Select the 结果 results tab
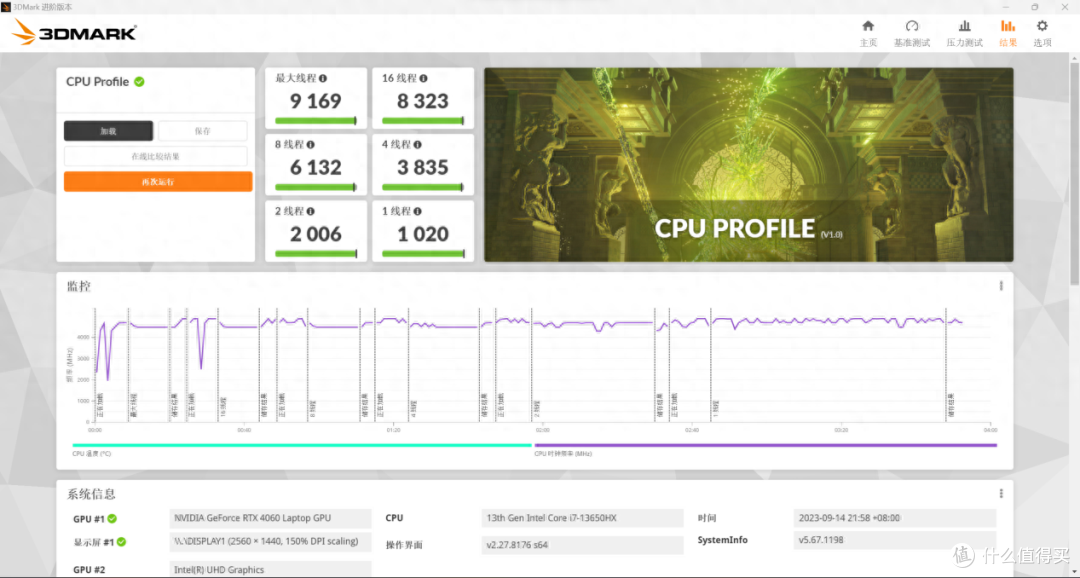 click(1008, 33)
